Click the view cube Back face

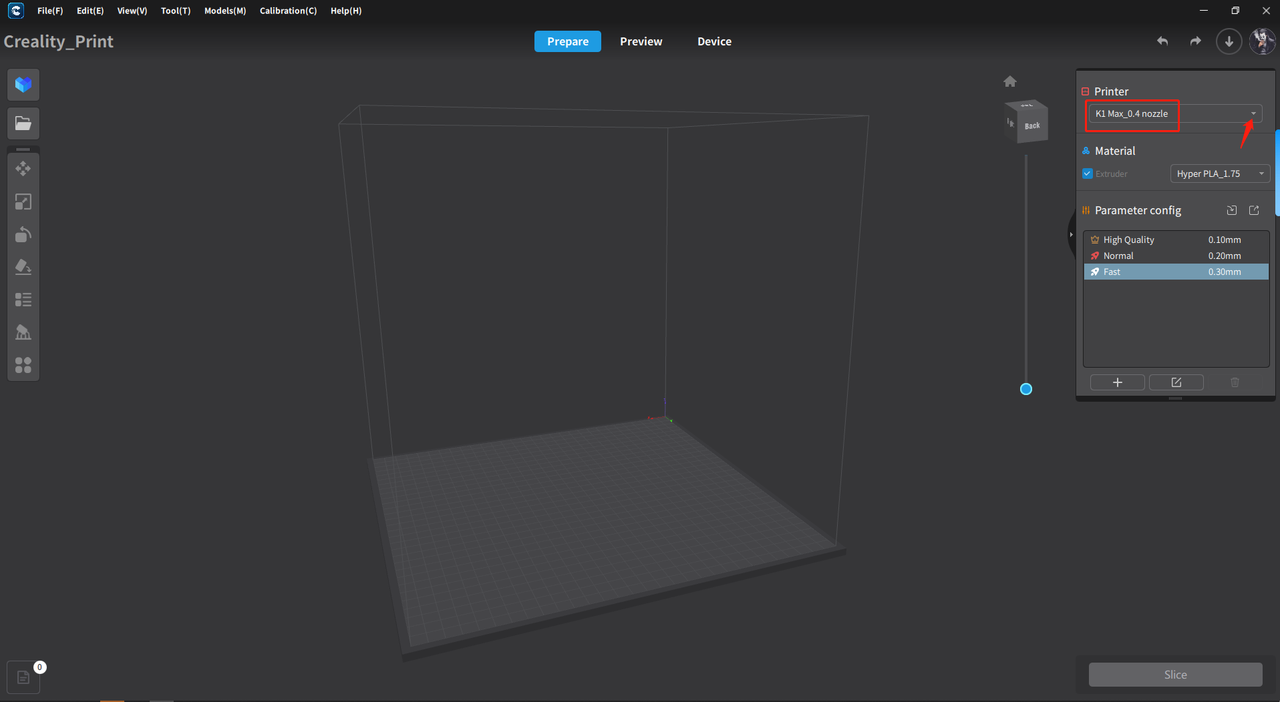pos(1032,125)
